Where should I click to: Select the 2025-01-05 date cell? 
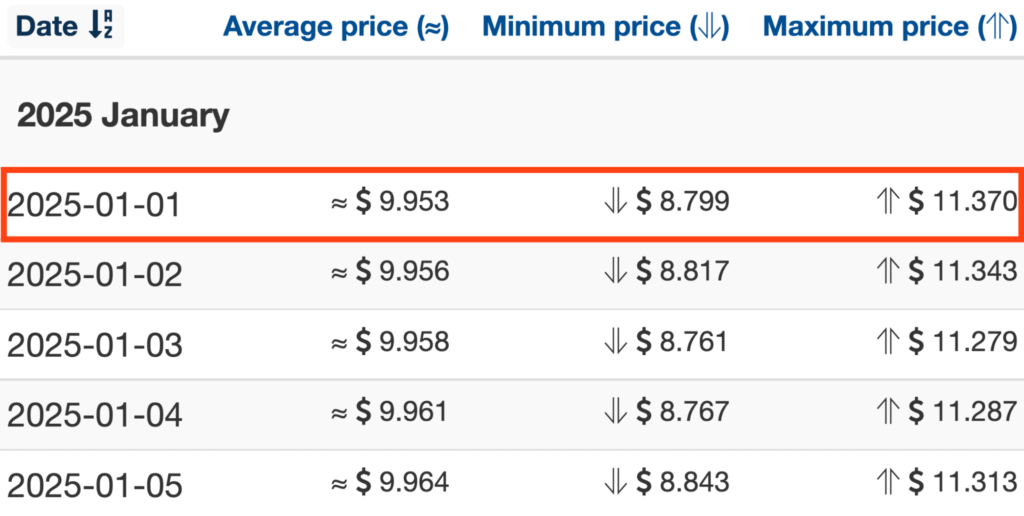[94, 486]
